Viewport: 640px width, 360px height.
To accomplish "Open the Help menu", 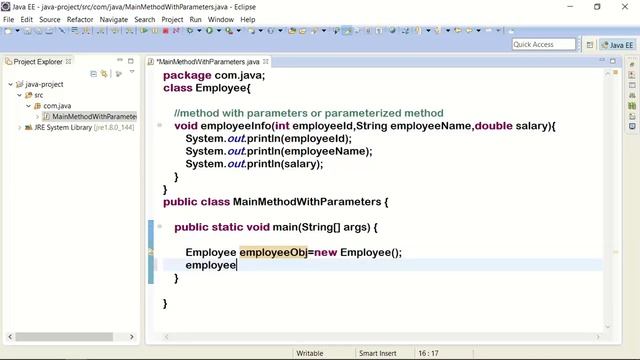I will coord(248,20).
